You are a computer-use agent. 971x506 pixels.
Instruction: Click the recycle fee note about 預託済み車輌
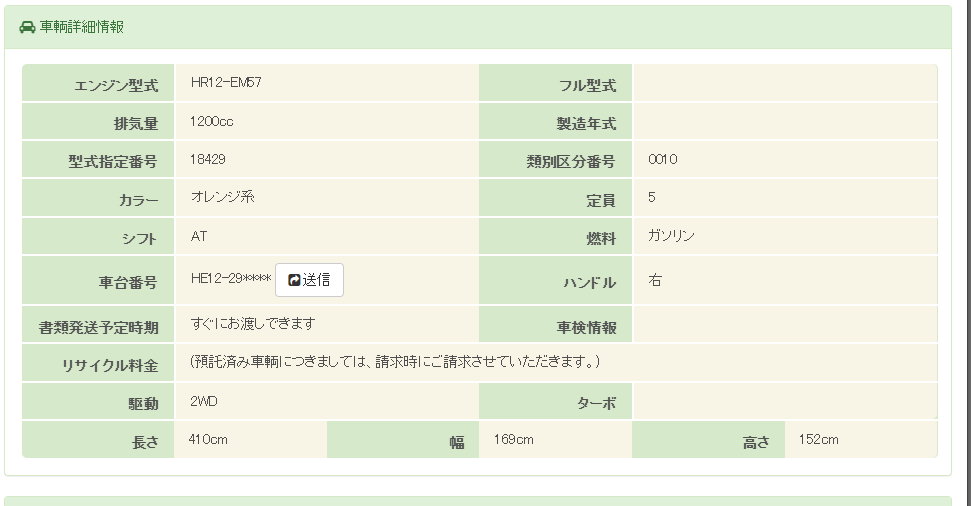pyautogui.click(x=395, y=361)
